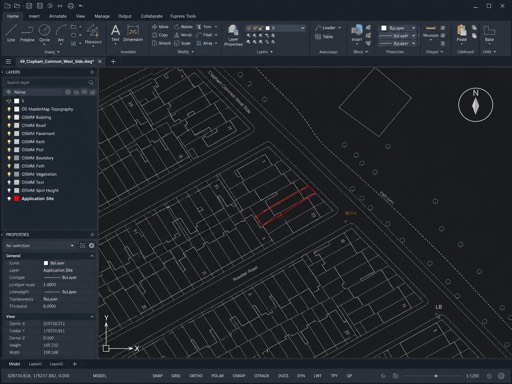This screenshot has width=512, height=384.
Task: Activate the Scale tool
Action: click(x=182, y=43)
